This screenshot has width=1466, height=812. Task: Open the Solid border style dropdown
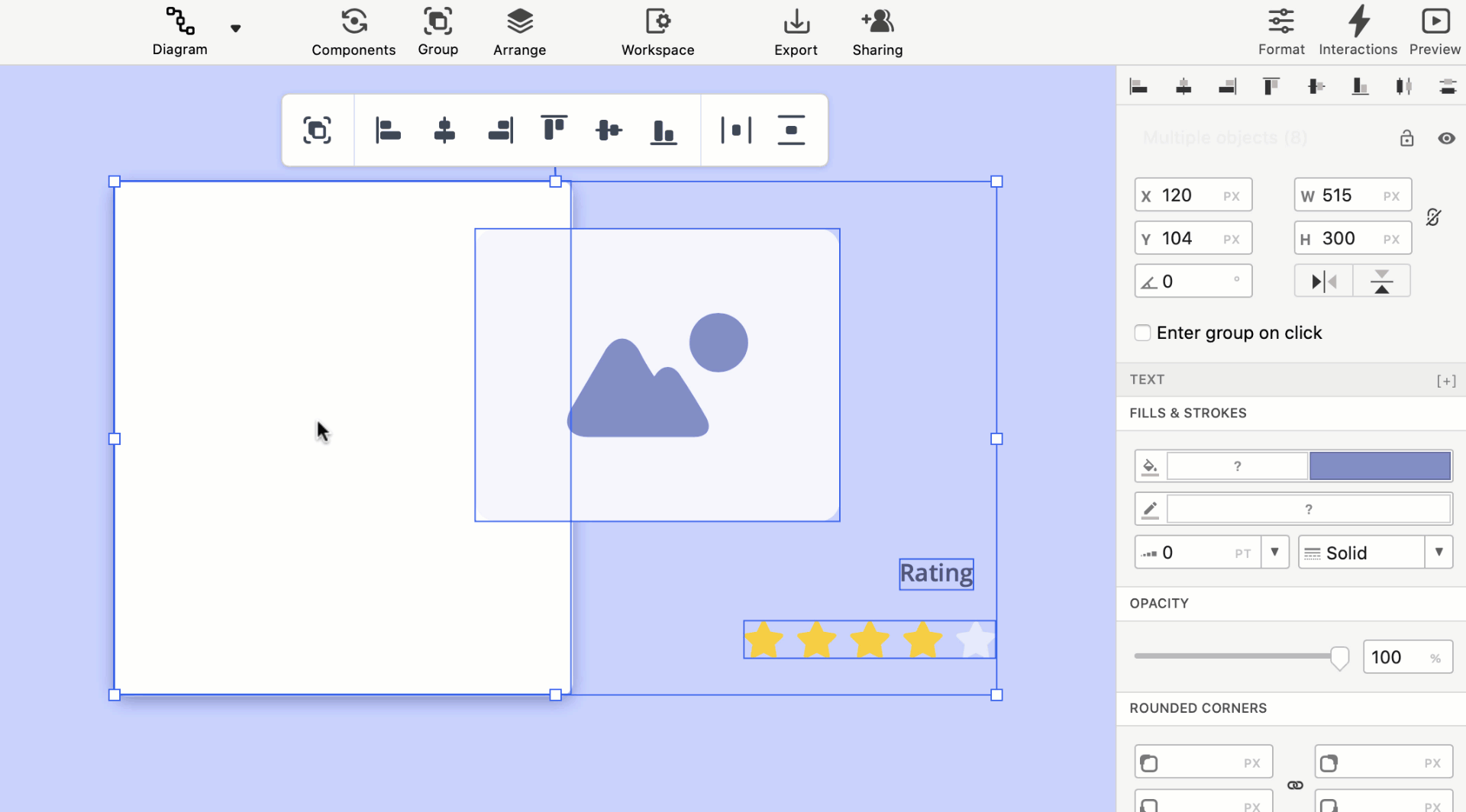[1440, 552]
